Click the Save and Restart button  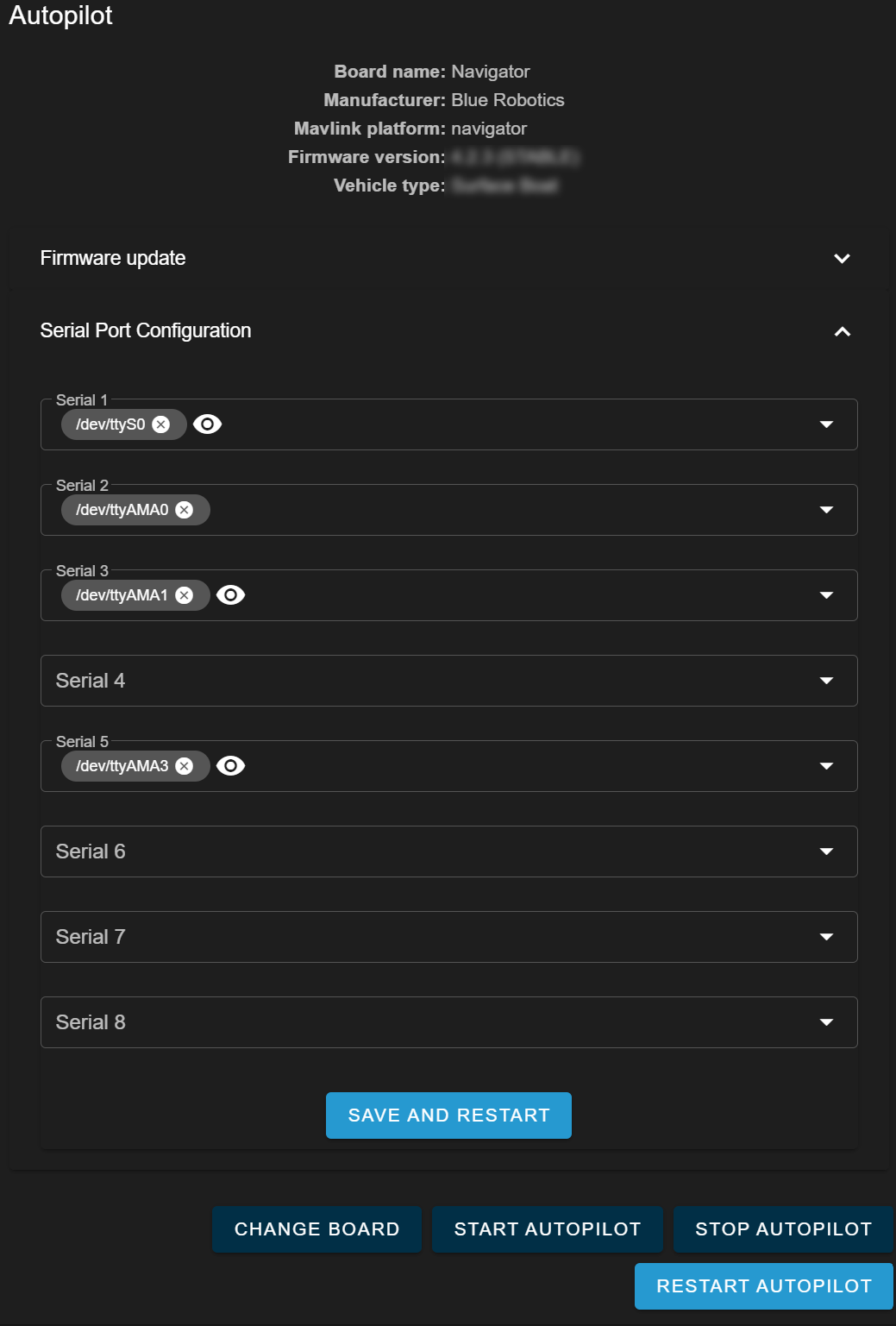tap(448, 1115)
